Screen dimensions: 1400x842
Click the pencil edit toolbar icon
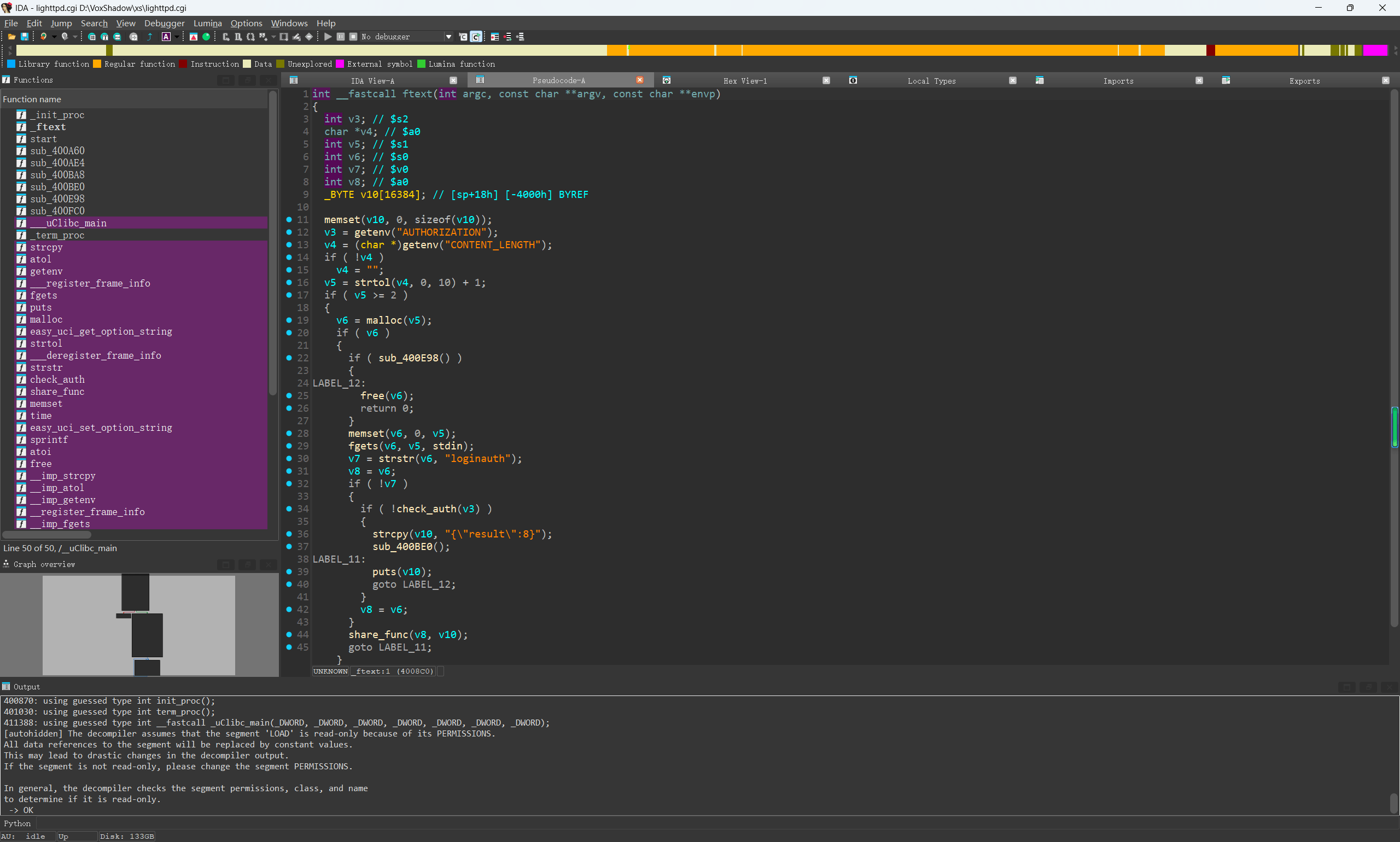click(x=297, y=37)
